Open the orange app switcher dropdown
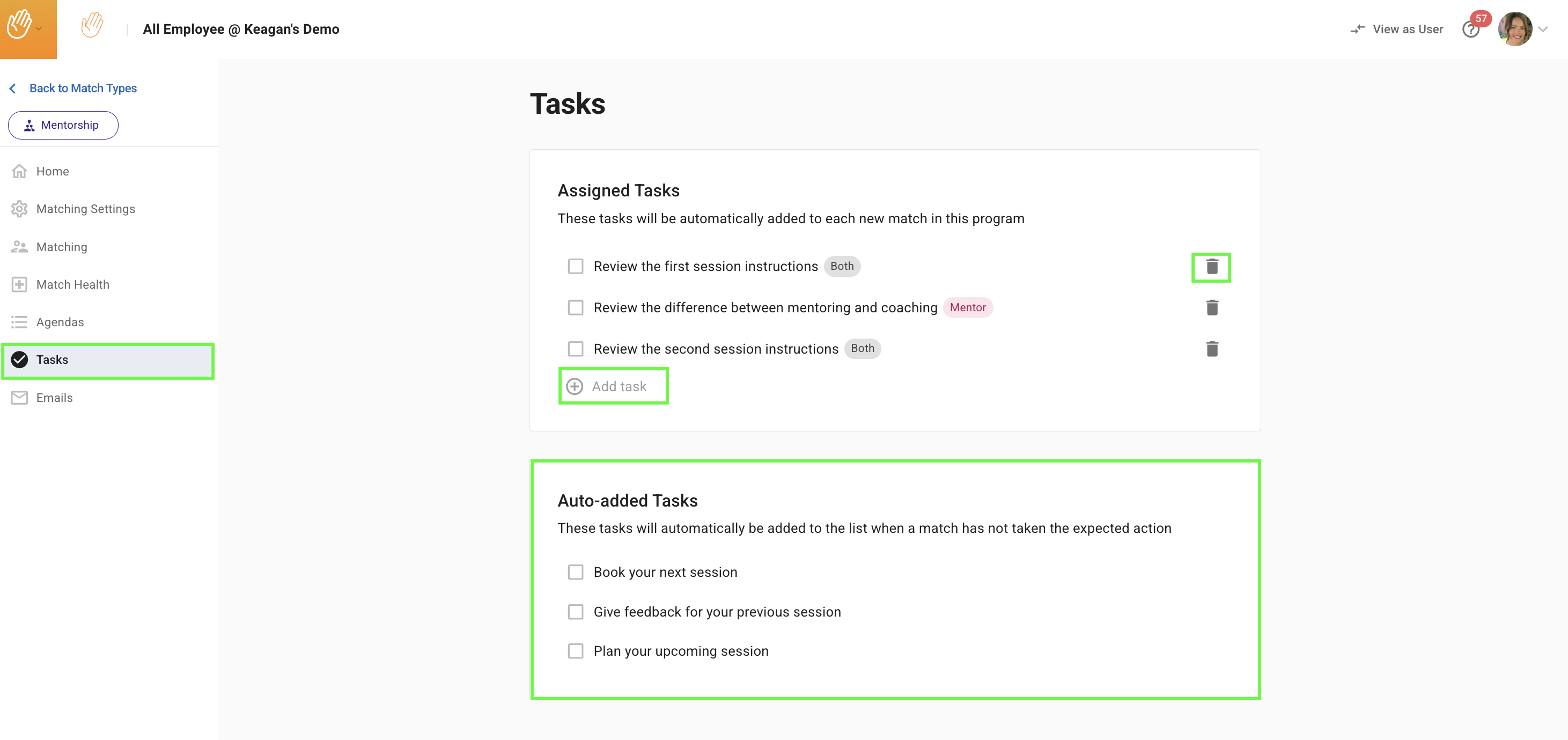Viewport: 1568px width, 740px height. click(28, 28)
